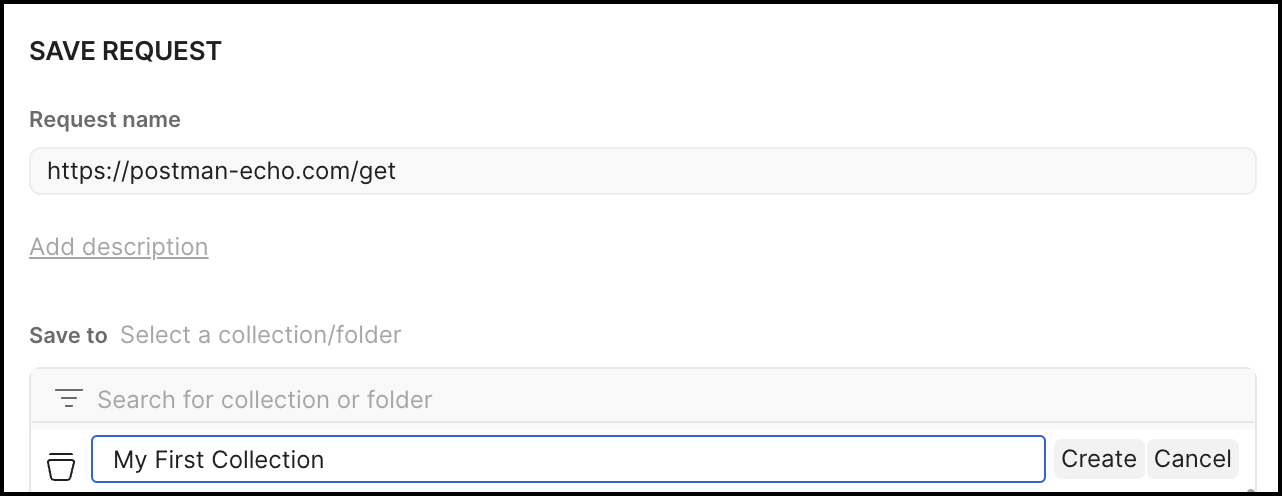The height and width of the screenshot is (496, 1282).
Task: Click the Save to label
Action: [x=68, y=335]
